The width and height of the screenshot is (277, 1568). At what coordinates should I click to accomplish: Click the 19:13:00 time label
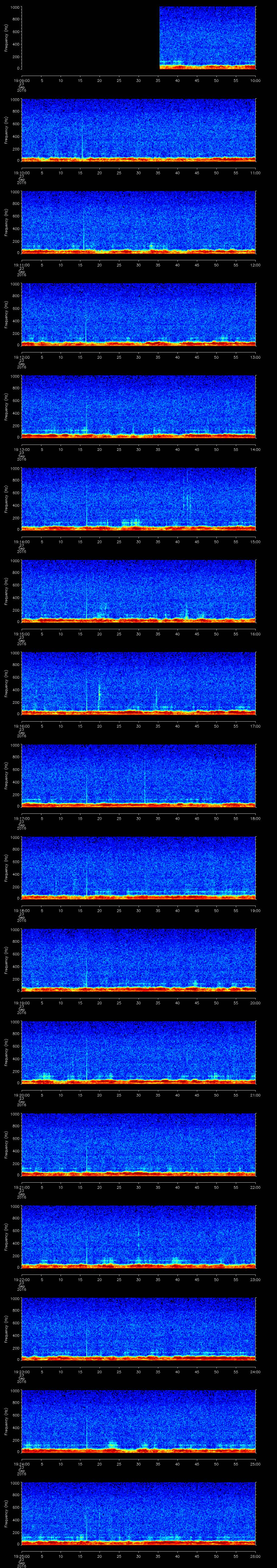tap(22, 449)
